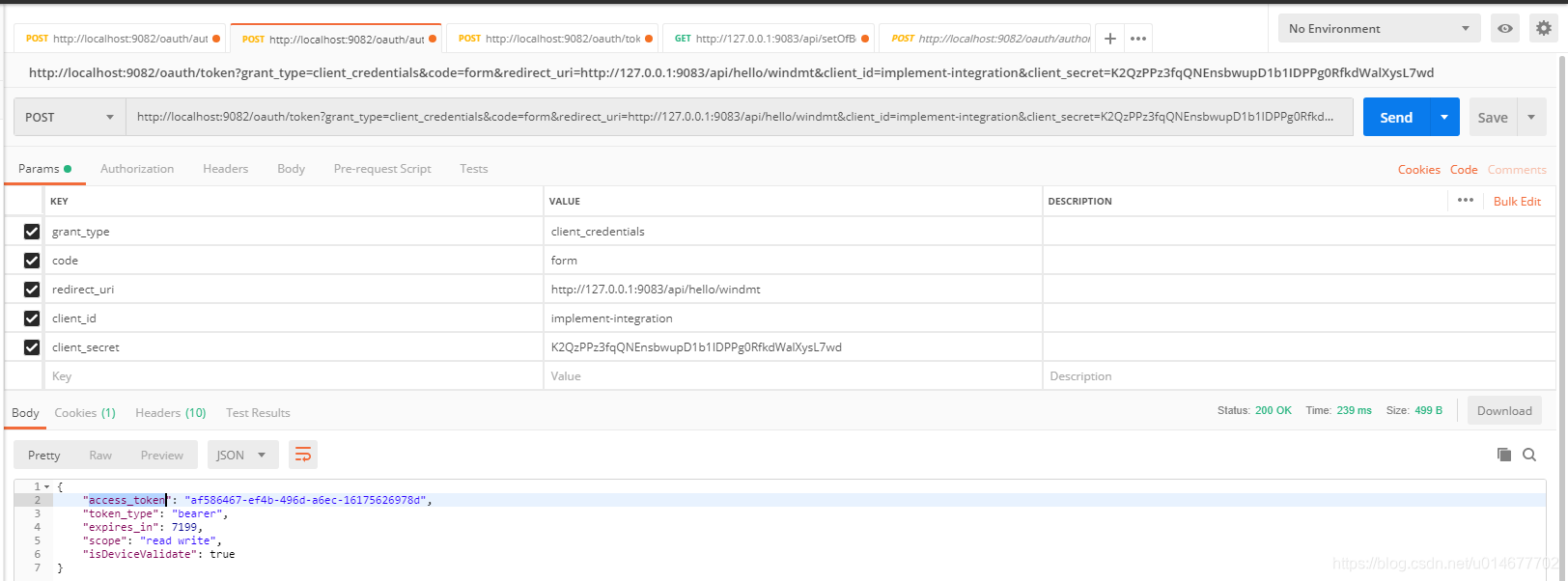Screen dimensions: 1568x581
Task: Open Bulk Edit for params
Action: (x=1517, y=201)
